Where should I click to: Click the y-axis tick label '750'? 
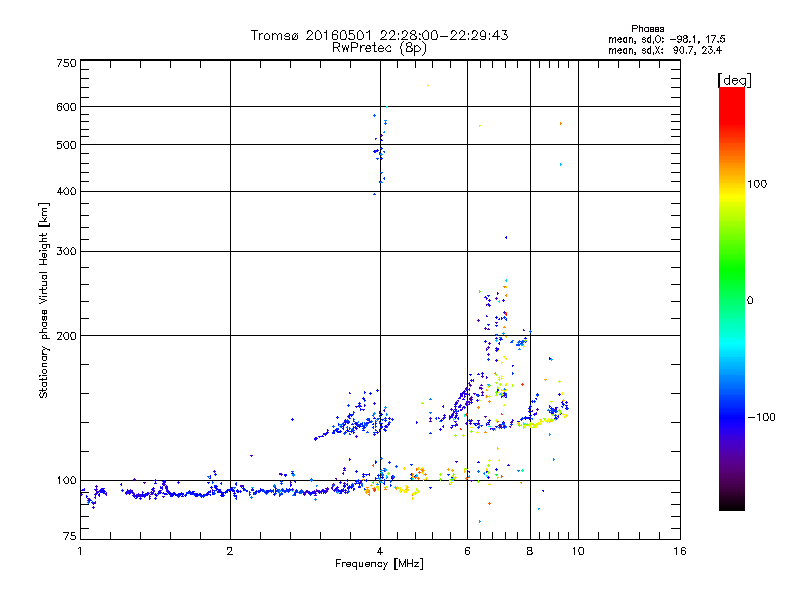(x=66, y=63)
